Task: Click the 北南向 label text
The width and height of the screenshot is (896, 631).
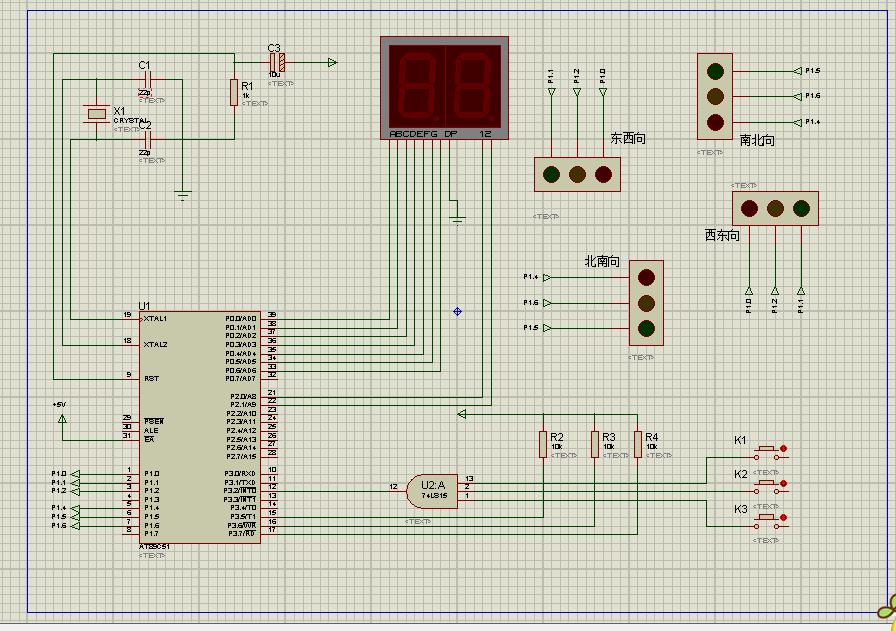Action: point(602,262)
